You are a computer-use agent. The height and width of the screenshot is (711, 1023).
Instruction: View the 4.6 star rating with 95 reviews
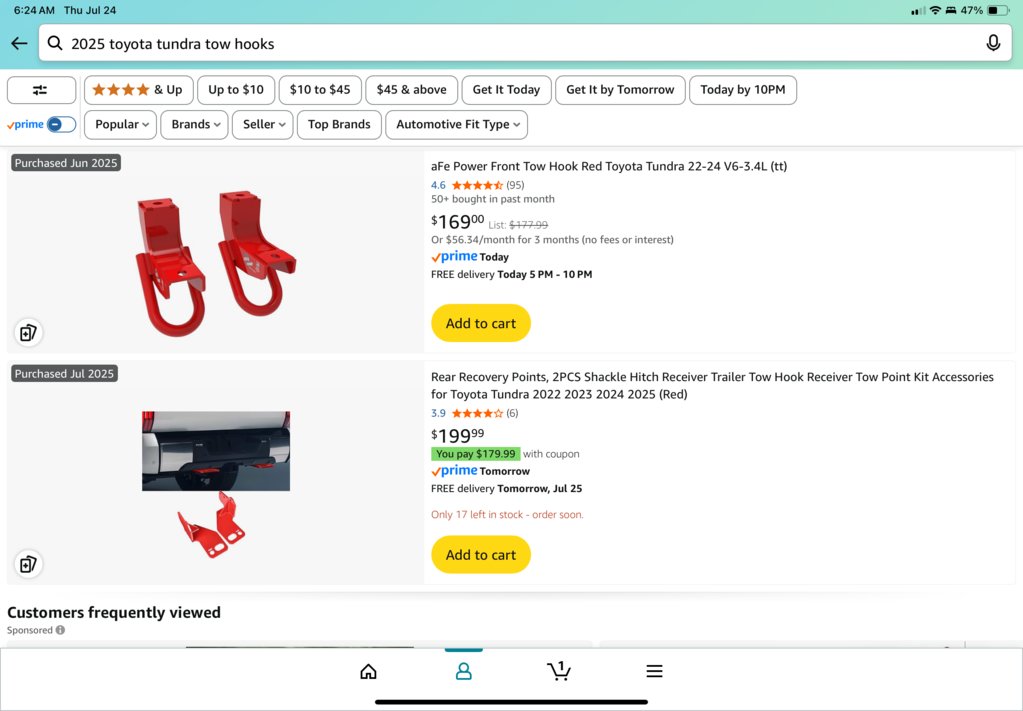click(x=478, y=185)
